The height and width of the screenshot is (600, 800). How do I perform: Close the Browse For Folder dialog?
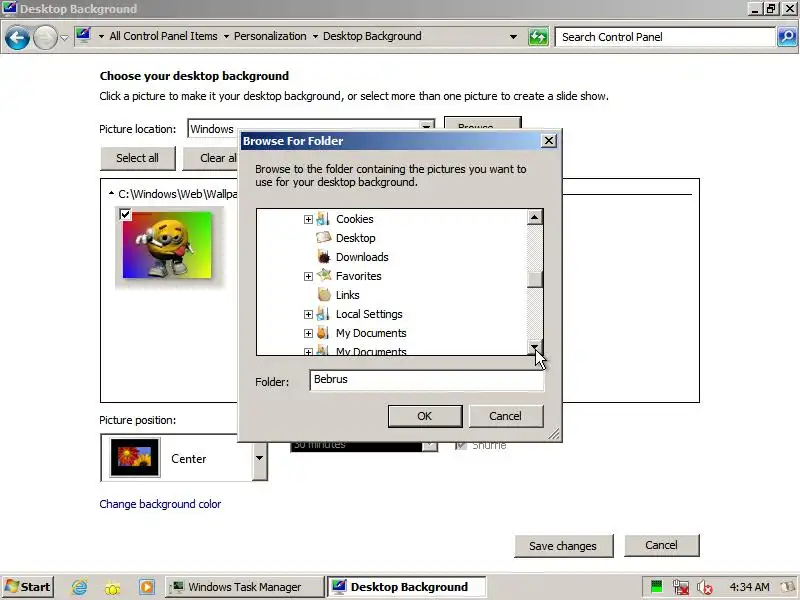[548, 141]
